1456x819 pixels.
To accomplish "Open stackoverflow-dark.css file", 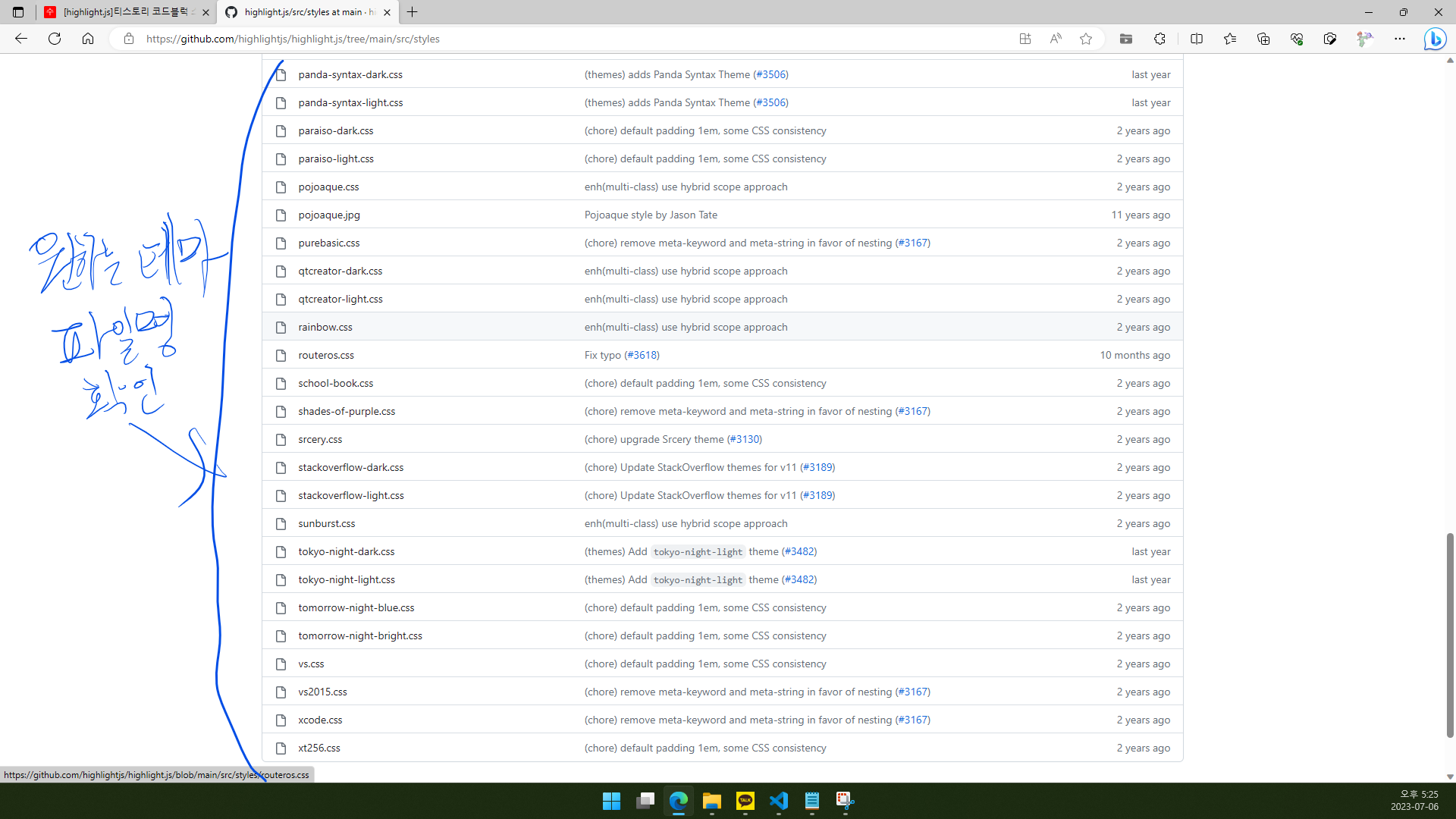I will click(351, 467).
